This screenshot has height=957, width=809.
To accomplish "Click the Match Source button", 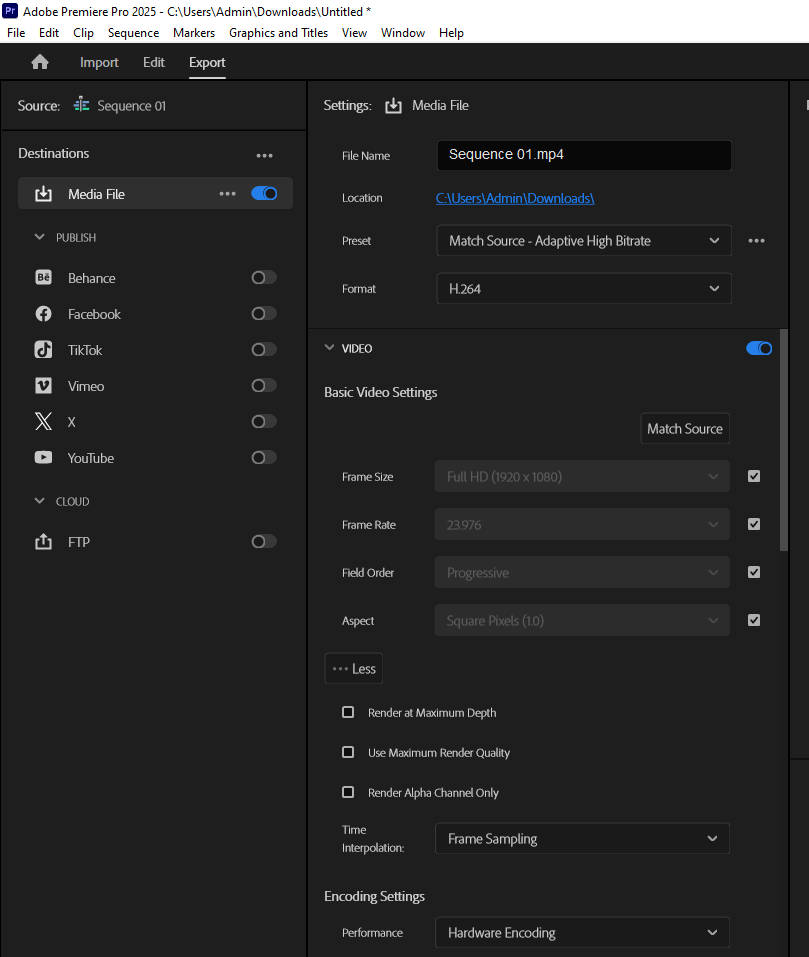I will coord(685,428).
